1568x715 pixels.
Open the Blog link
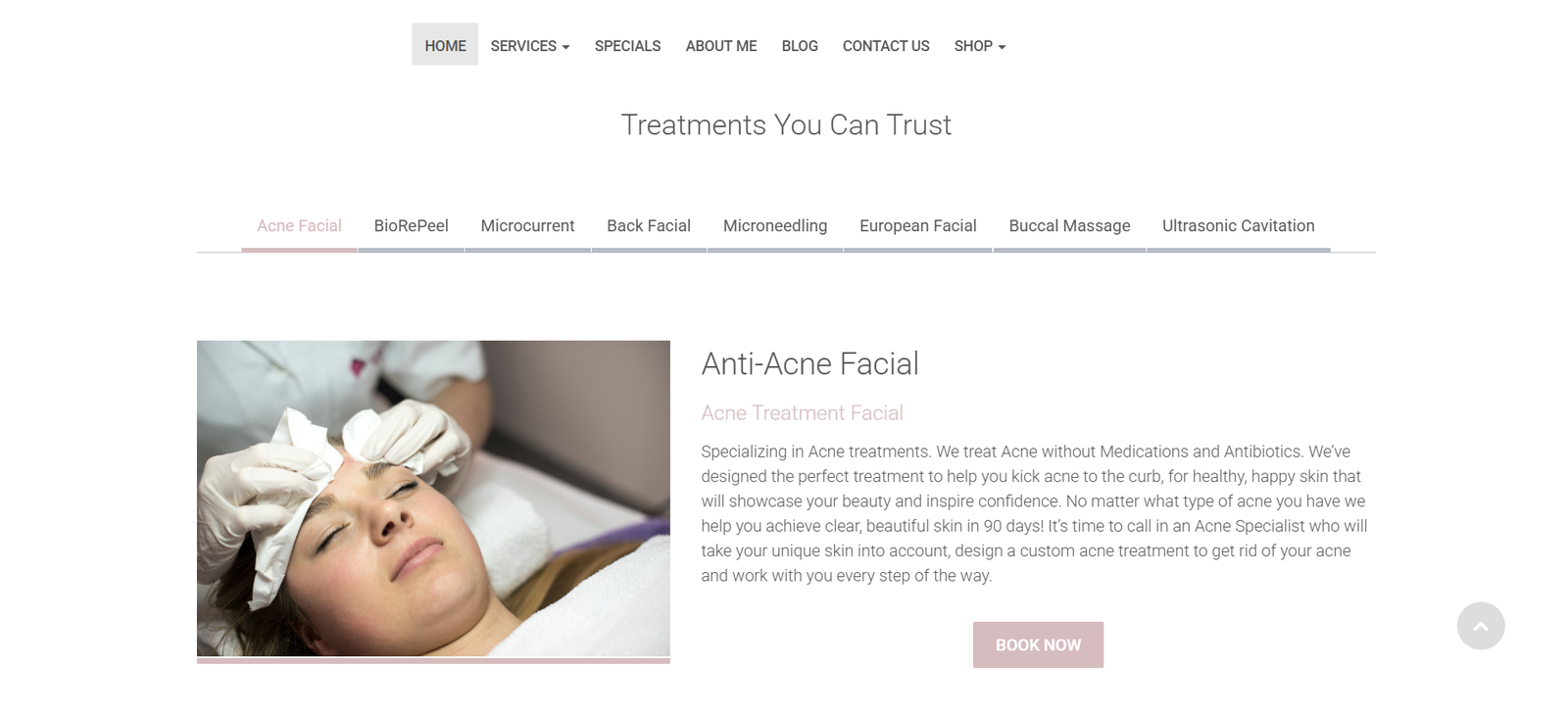[800, 46]
